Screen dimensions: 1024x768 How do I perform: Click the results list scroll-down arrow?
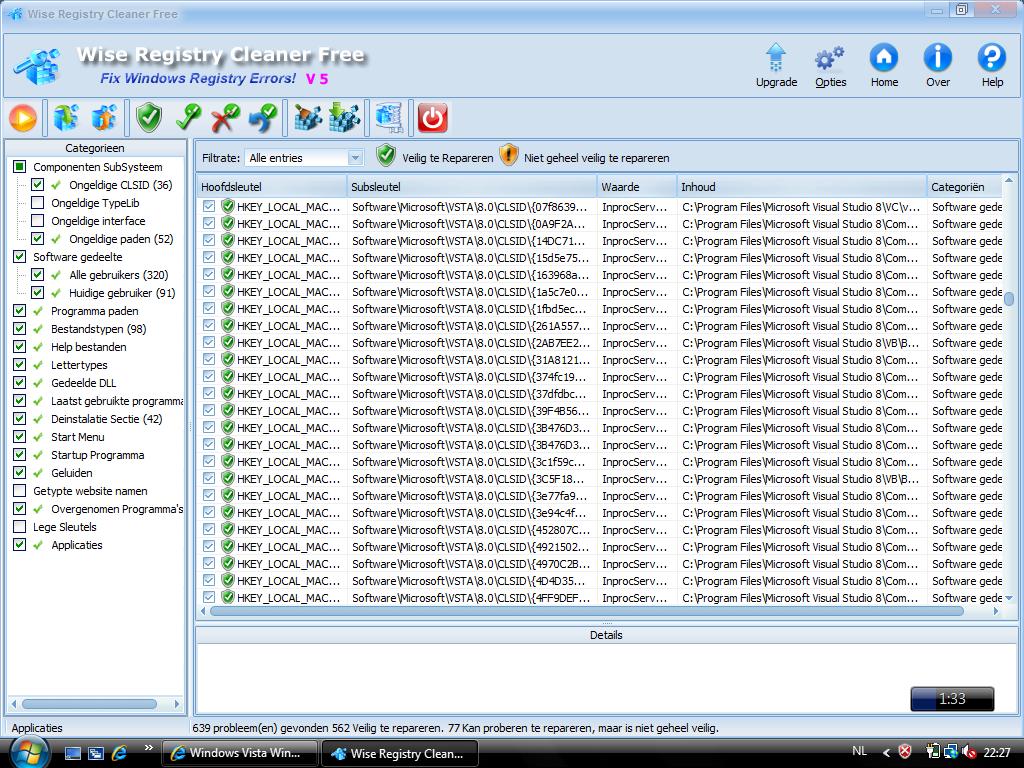point(1009,598)
